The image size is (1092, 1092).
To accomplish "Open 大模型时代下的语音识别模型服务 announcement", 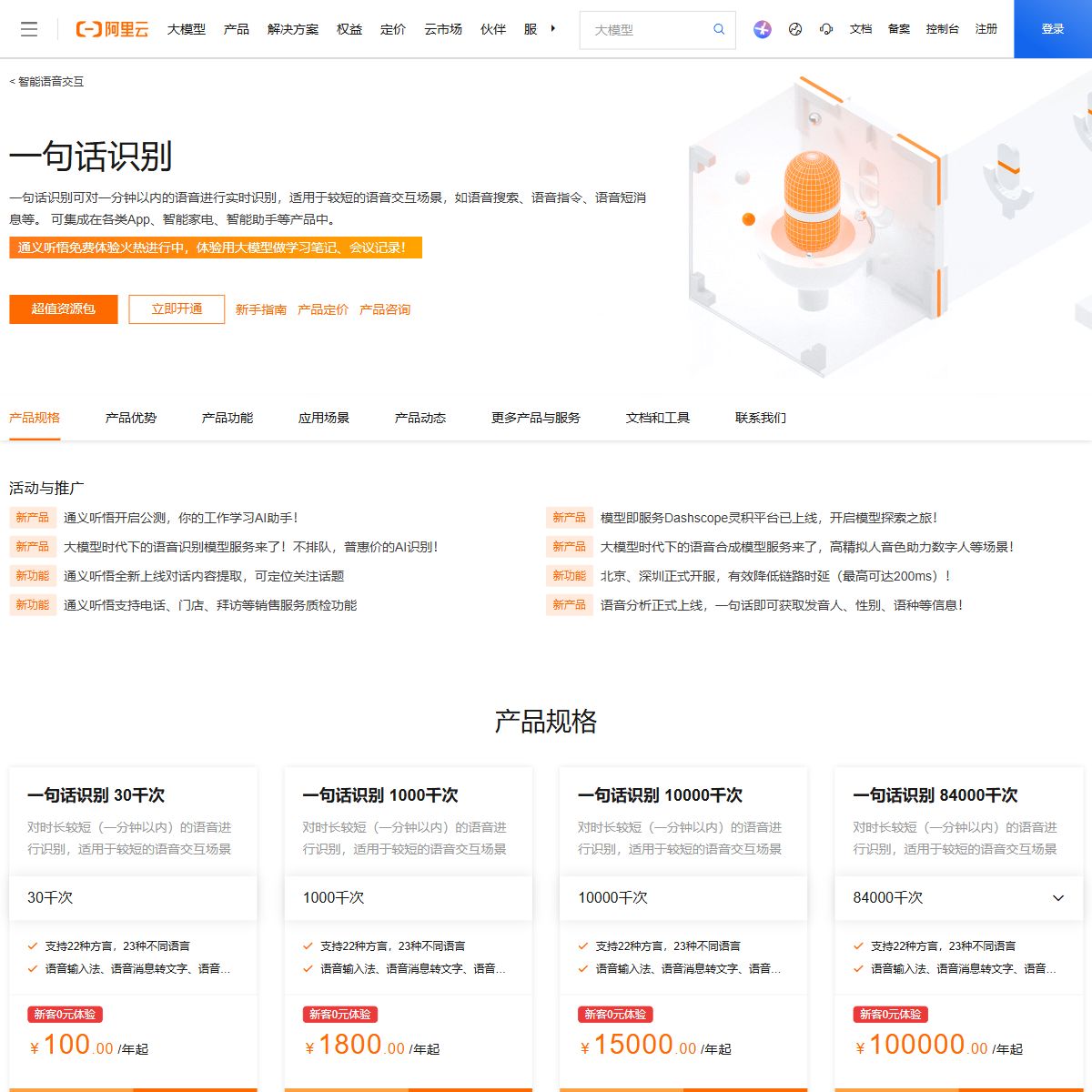I will point(251,547).
